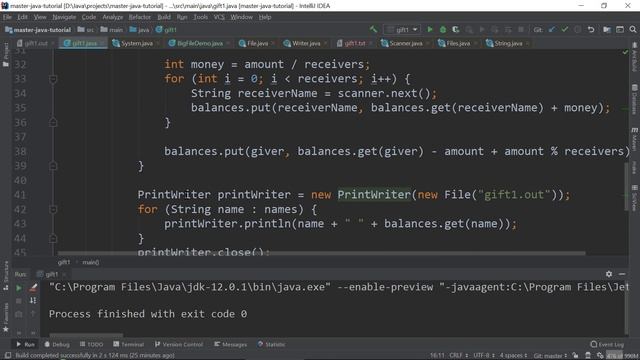Hide the Run tool window

pos(622,274)
